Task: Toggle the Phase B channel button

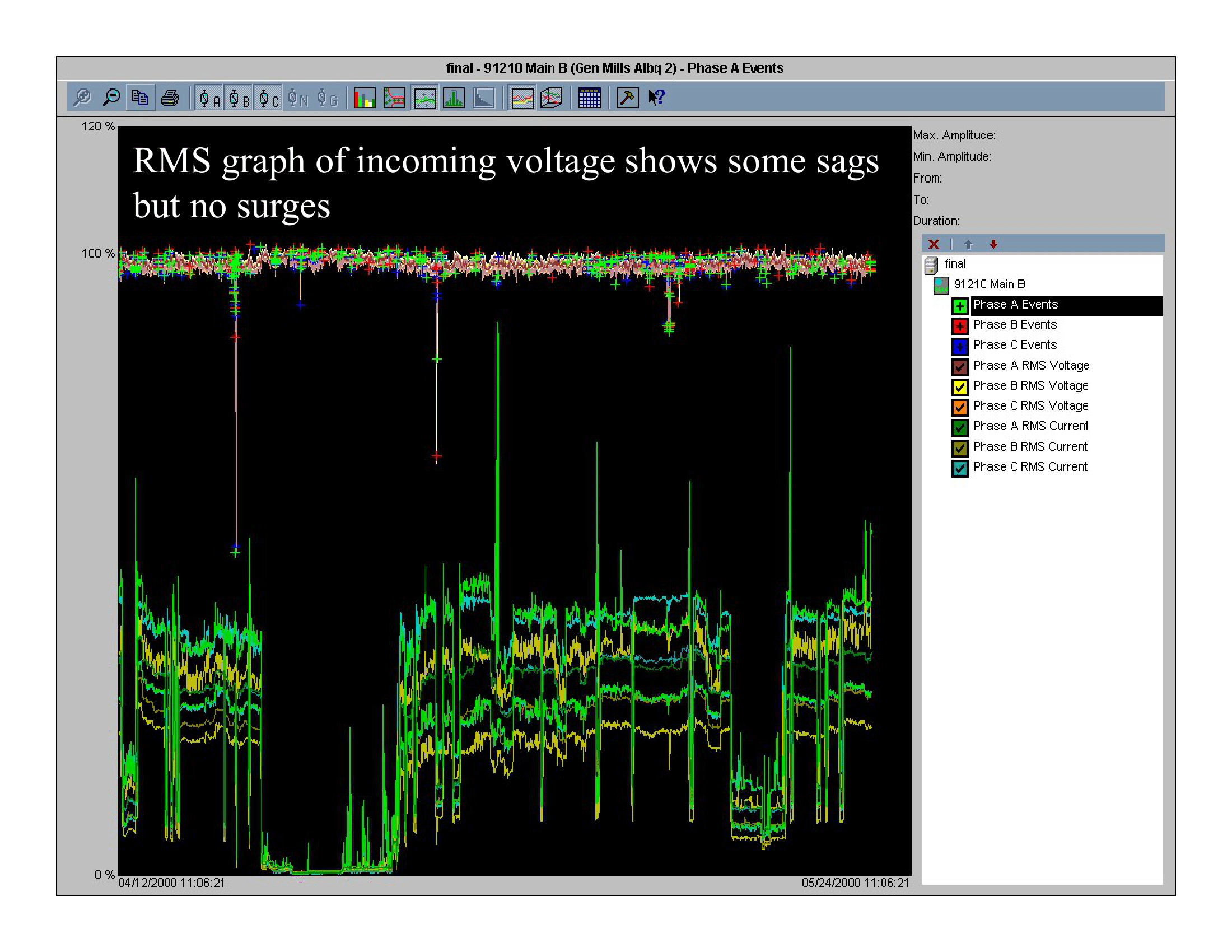Action: (x=239, y=98)
